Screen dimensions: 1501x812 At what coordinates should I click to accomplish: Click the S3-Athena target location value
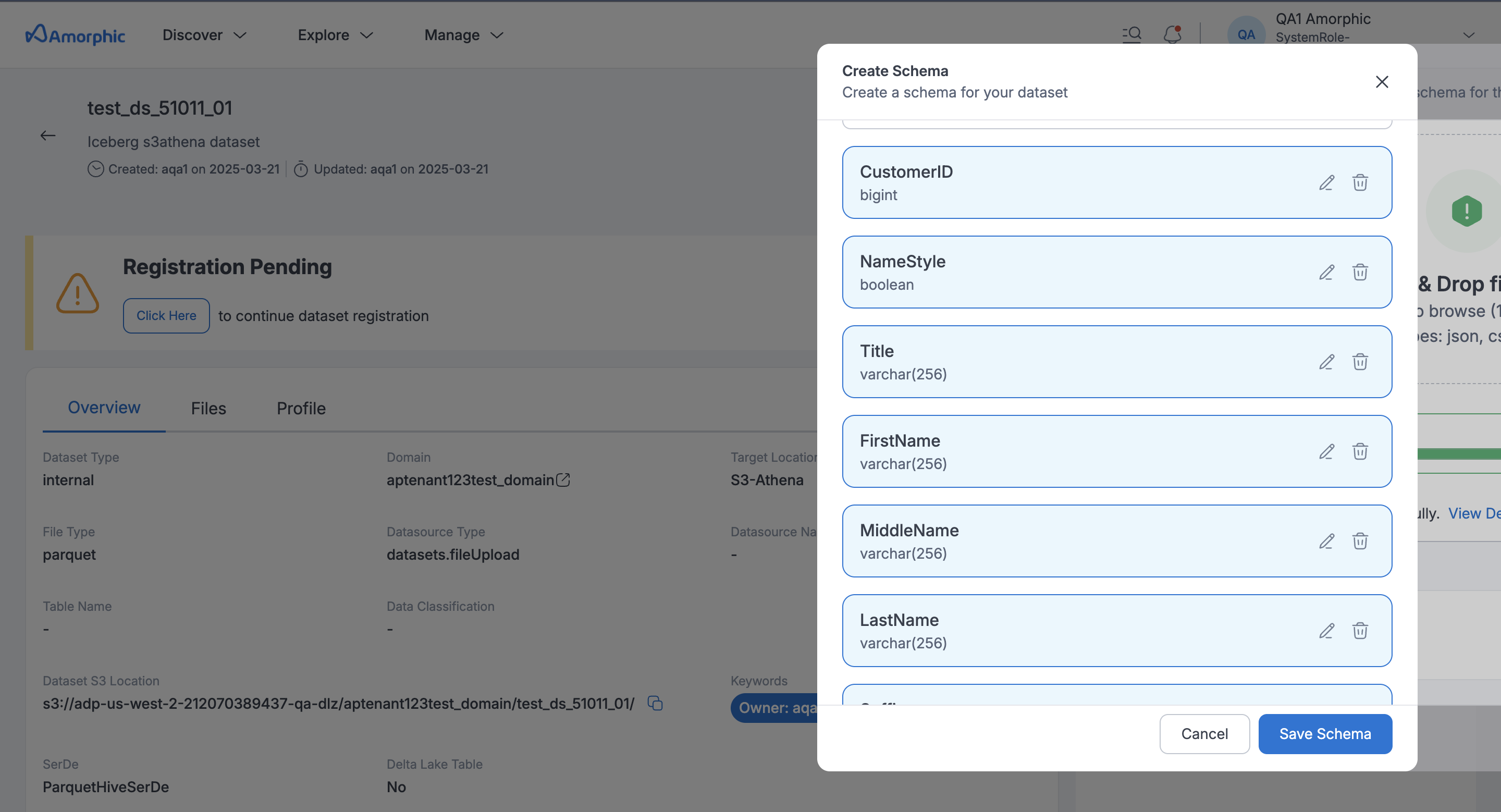point(767,480)
